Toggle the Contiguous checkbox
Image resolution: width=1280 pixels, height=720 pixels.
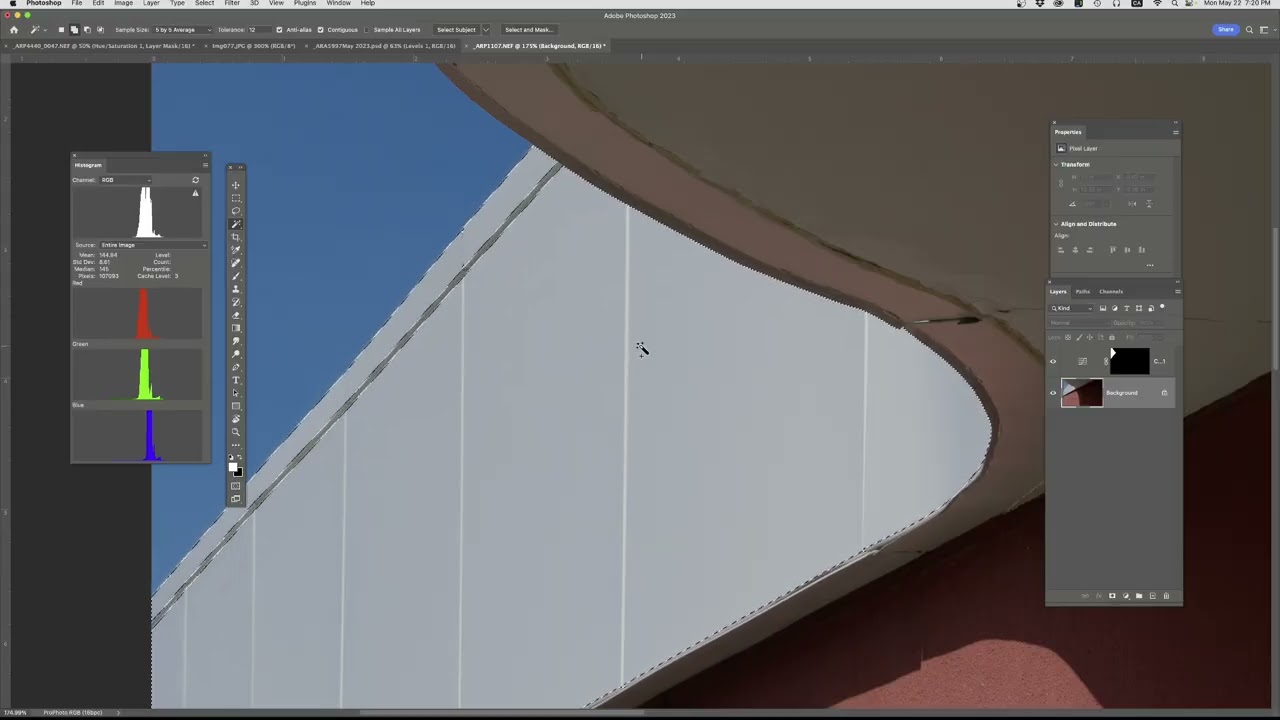tap(321, 30)
